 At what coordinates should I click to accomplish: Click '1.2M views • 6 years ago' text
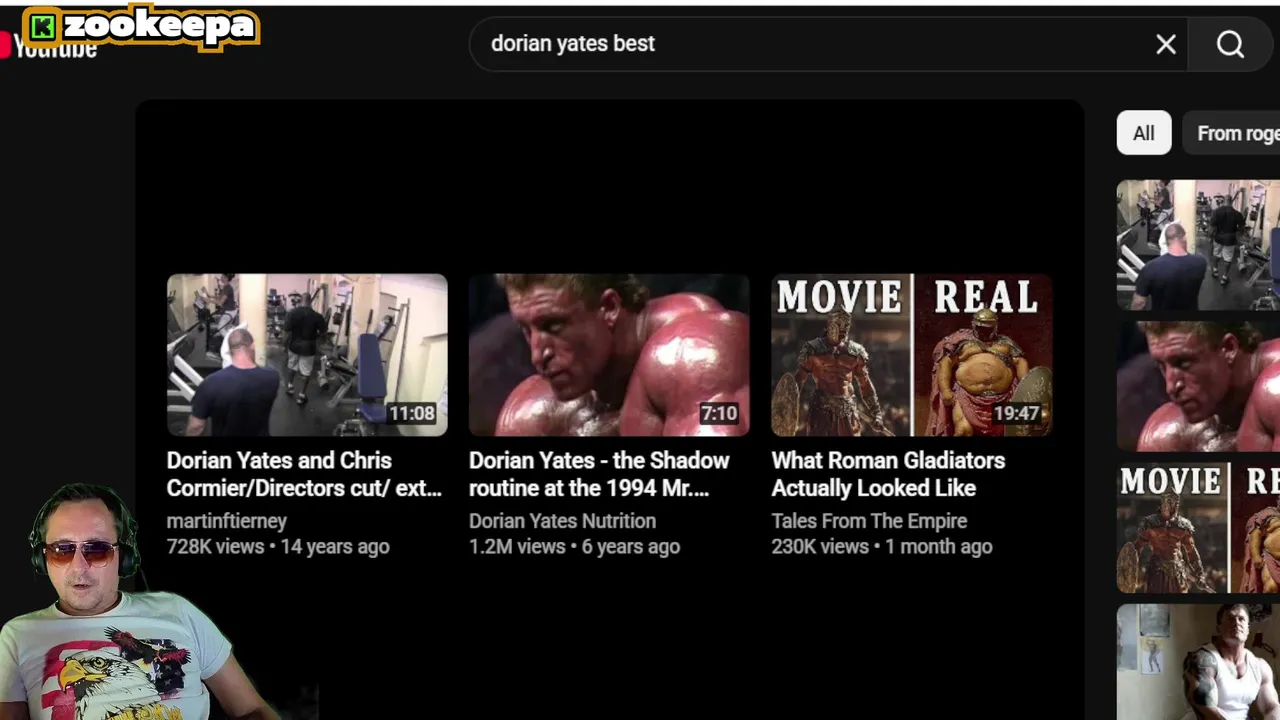coord(574,547)
